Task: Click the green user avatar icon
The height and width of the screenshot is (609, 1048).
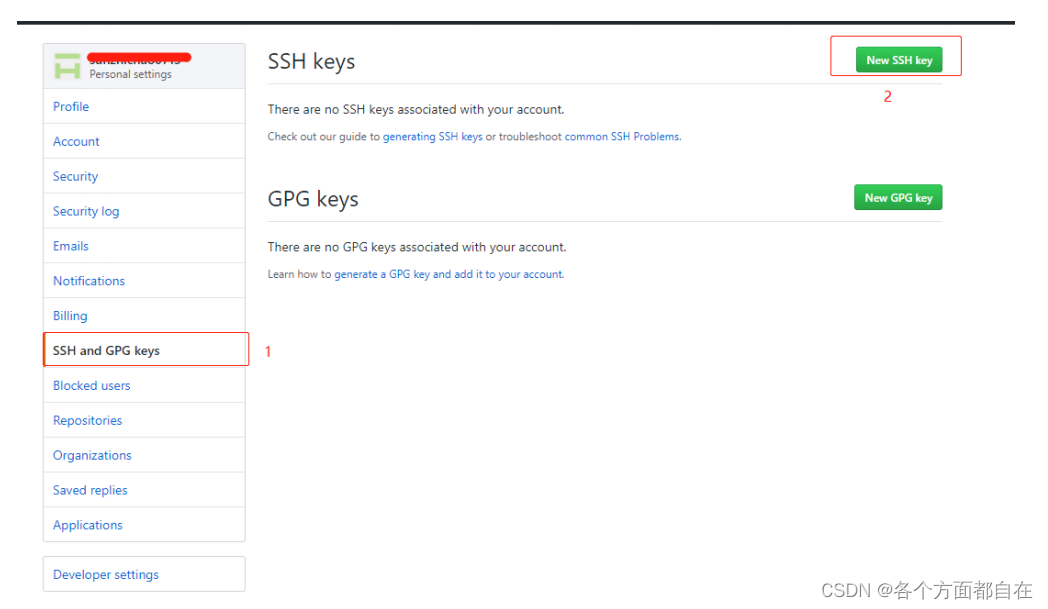Action: (x=67, y=66)
